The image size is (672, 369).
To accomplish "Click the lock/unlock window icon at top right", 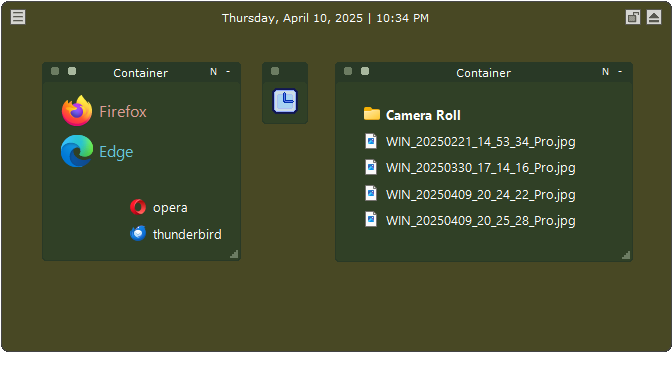I will coord(633,17).
